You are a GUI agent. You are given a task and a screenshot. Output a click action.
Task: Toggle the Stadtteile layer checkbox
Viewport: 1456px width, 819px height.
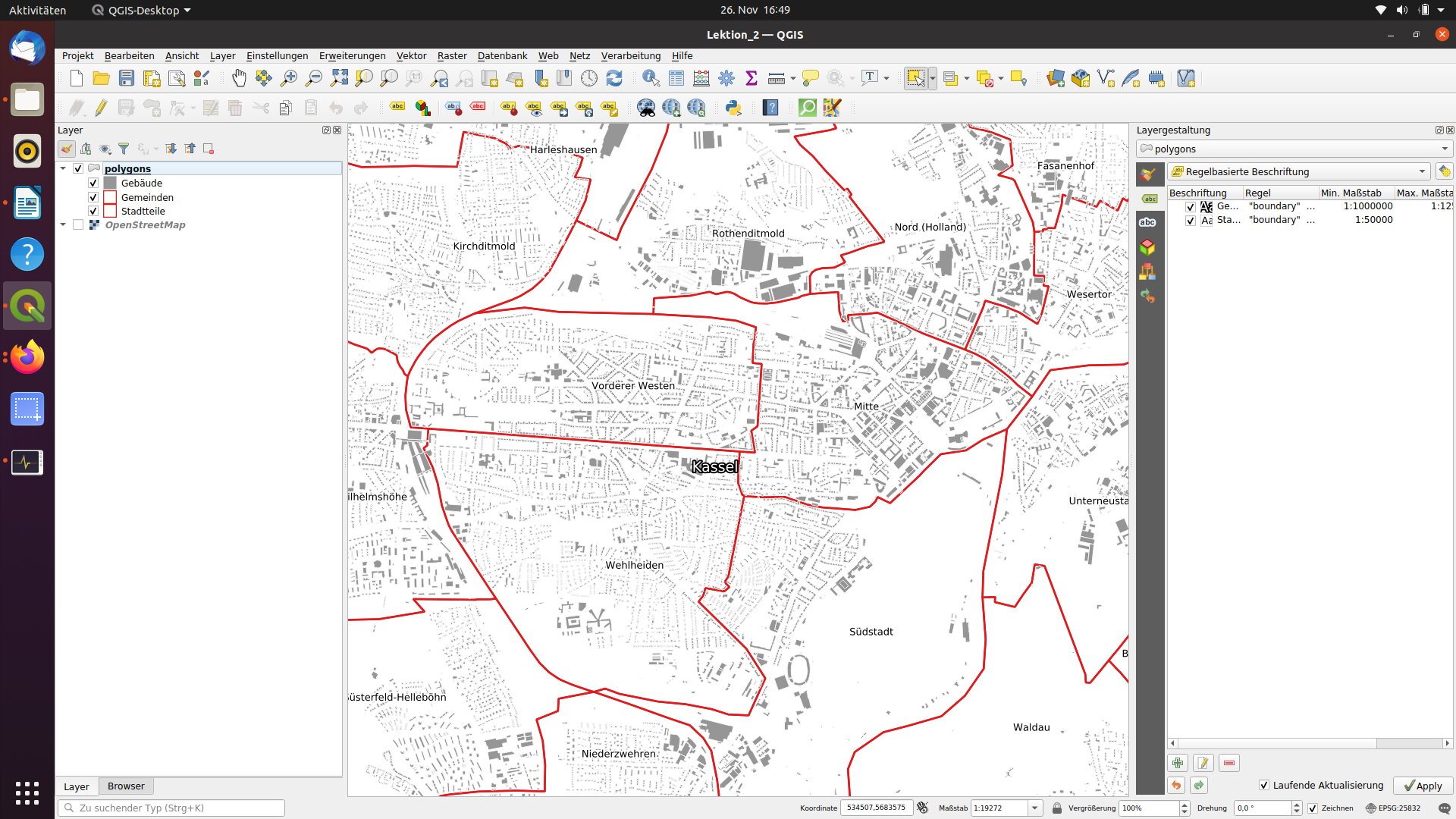[93, 211]
